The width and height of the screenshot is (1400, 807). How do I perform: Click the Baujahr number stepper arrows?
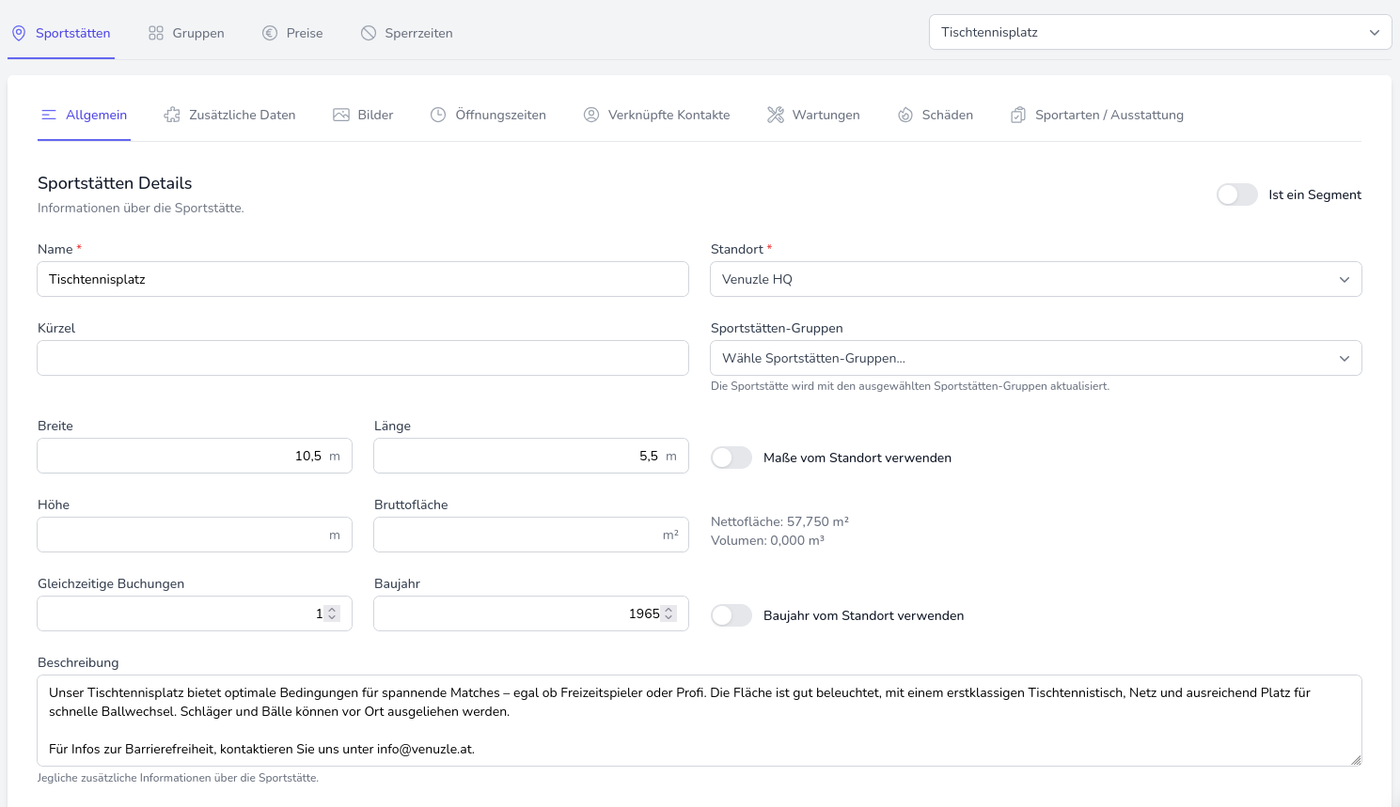(669, 614)
